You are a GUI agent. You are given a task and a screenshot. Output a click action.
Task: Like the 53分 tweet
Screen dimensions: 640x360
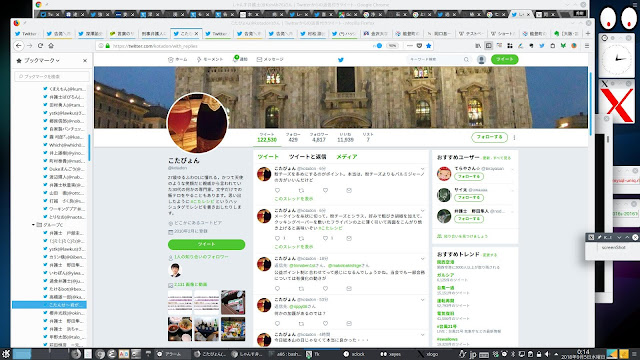pos(325,324)
